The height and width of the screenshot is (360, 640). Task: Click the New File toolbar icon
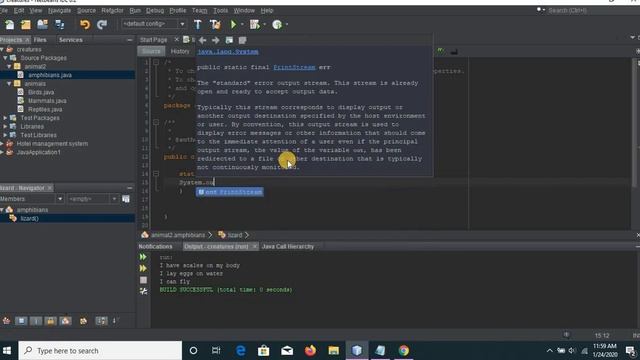tap(9, 24)
